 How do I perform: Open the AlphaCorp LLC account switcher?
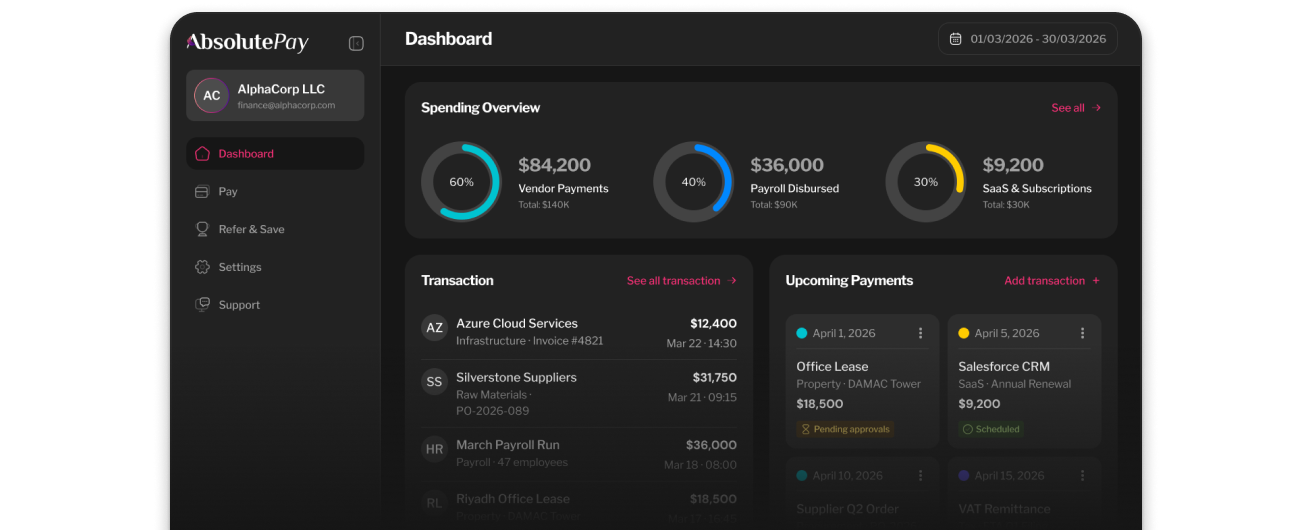click(275, 96)
